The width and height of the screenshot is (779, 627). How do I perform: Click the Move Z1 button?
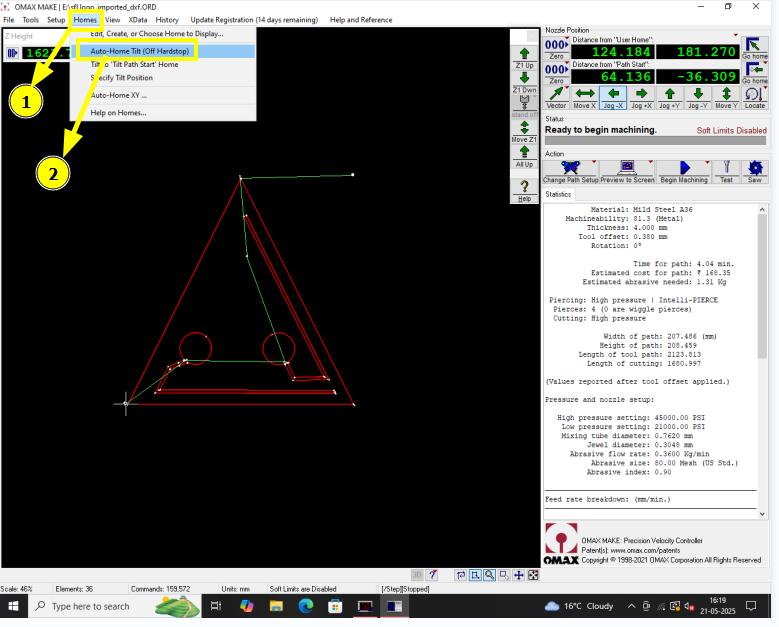(524, 132)
